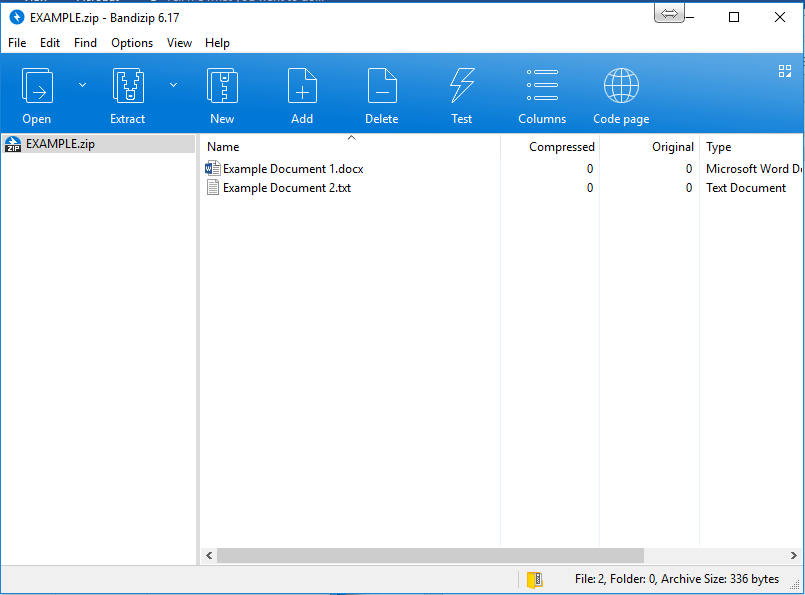Sort by the Type column header

point(752,147)
